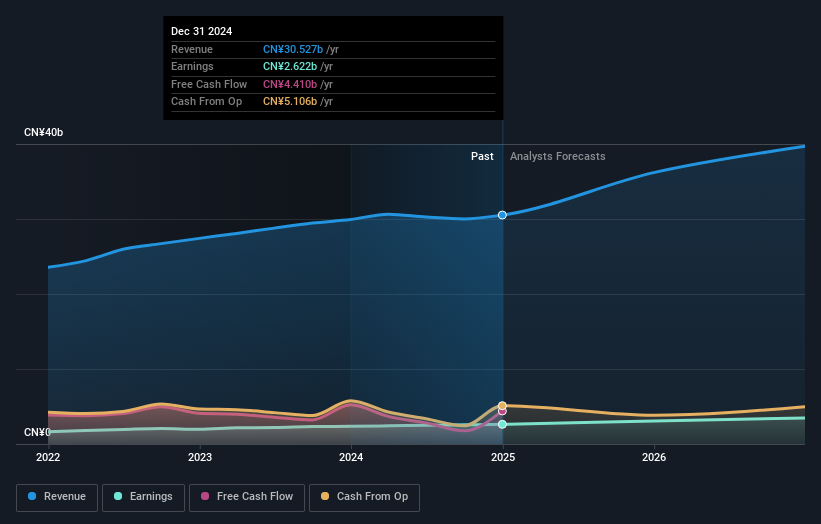Toggle the Cash From Op legend button
Viewport: 821px width, 524px height.
(364, 497)
